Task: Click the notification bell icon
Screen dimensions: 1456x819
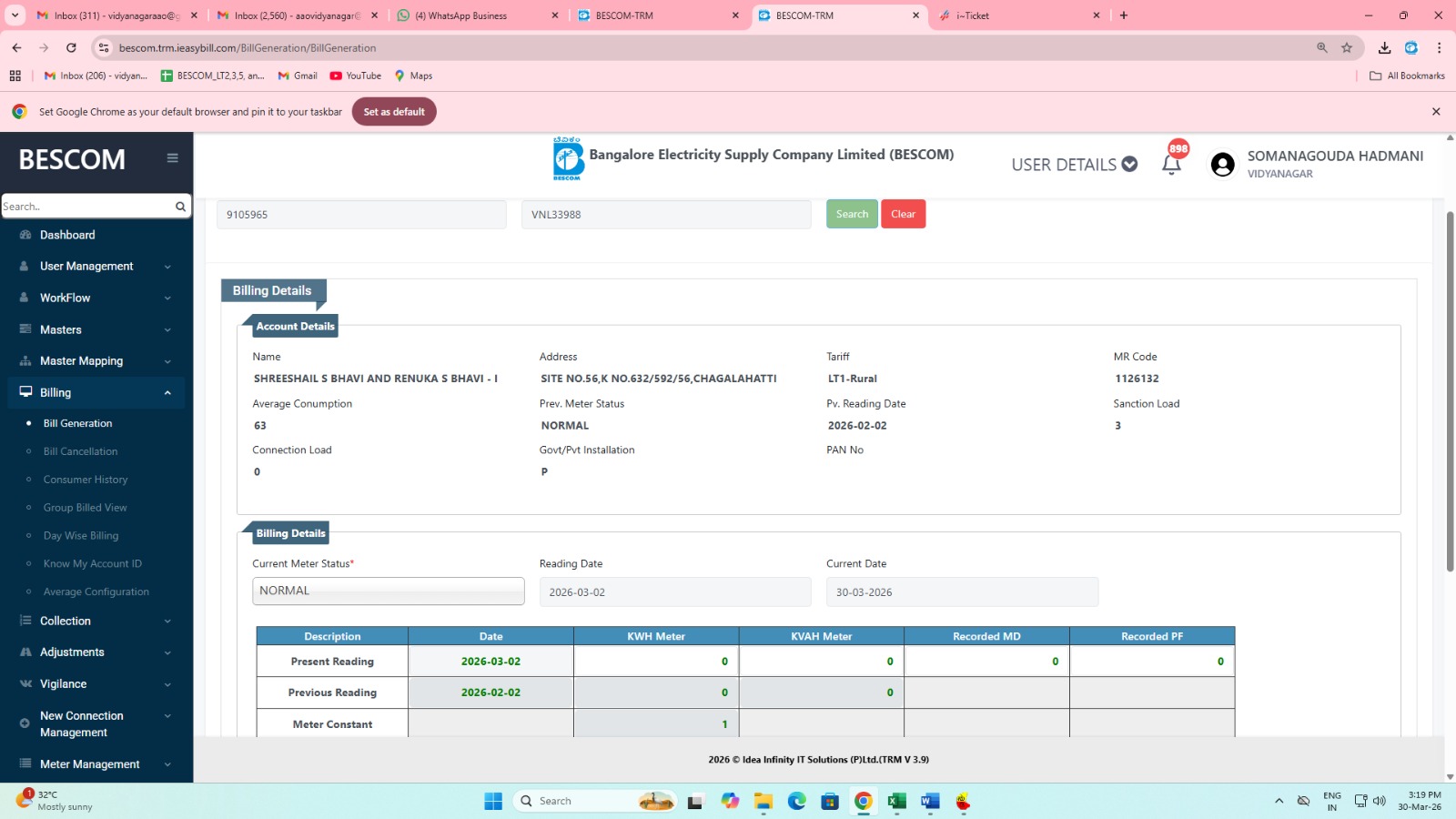Action: click(1171, 165)
